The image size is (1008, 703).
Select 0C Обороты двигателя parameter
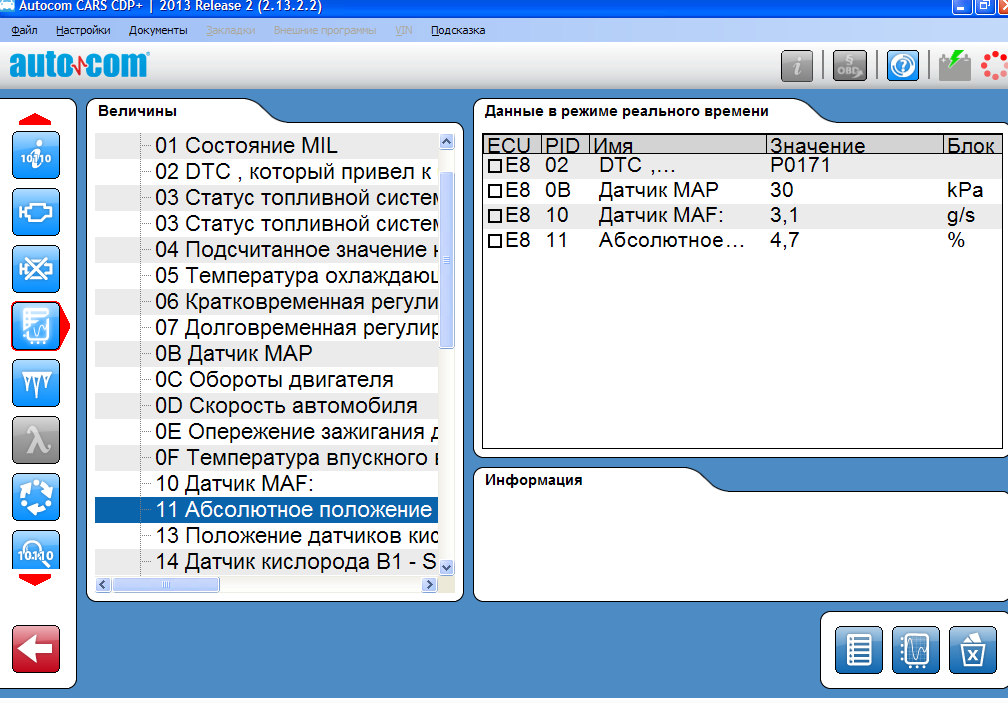274,380
